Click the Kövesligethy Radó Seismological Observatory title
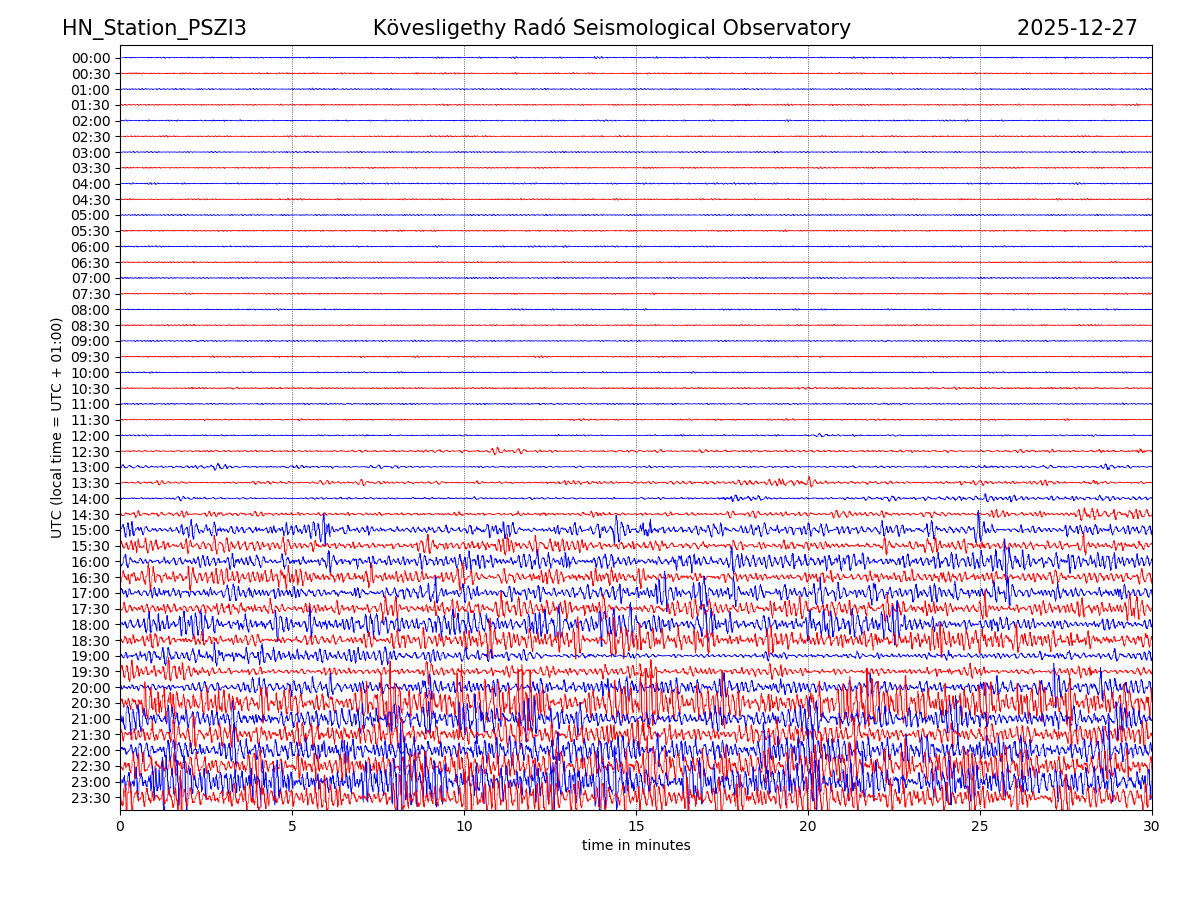The height and width of the screenshot is (900, 1200). (x=611, y=28)
